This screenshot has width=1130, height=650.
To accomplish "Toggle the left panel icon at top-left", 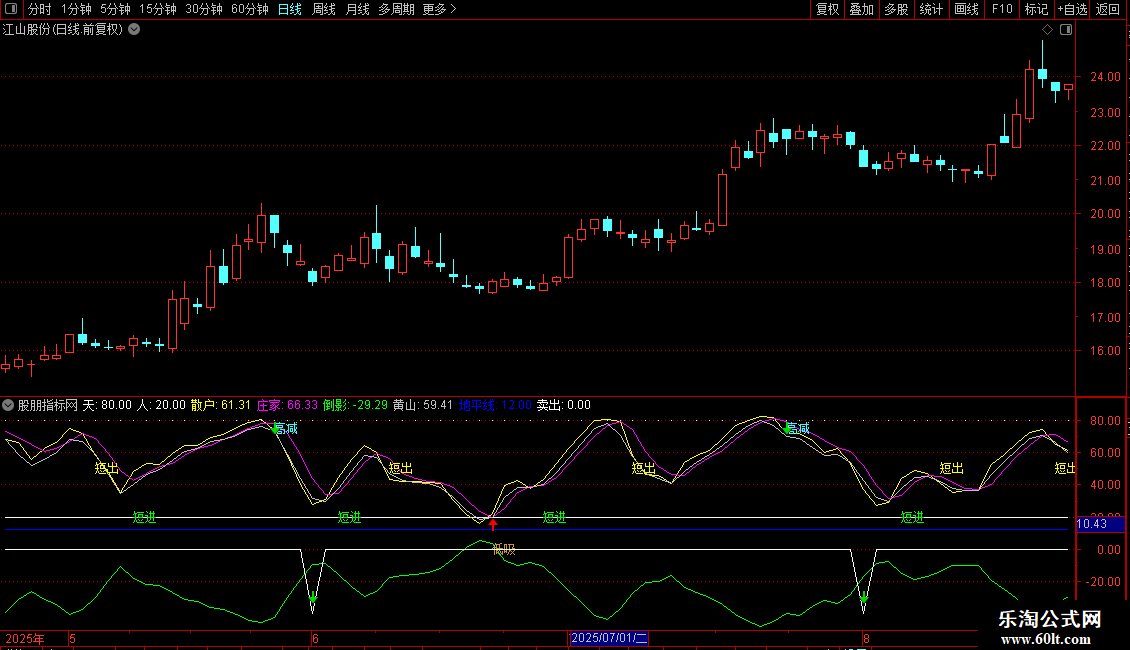I will [x=12, y=10].
